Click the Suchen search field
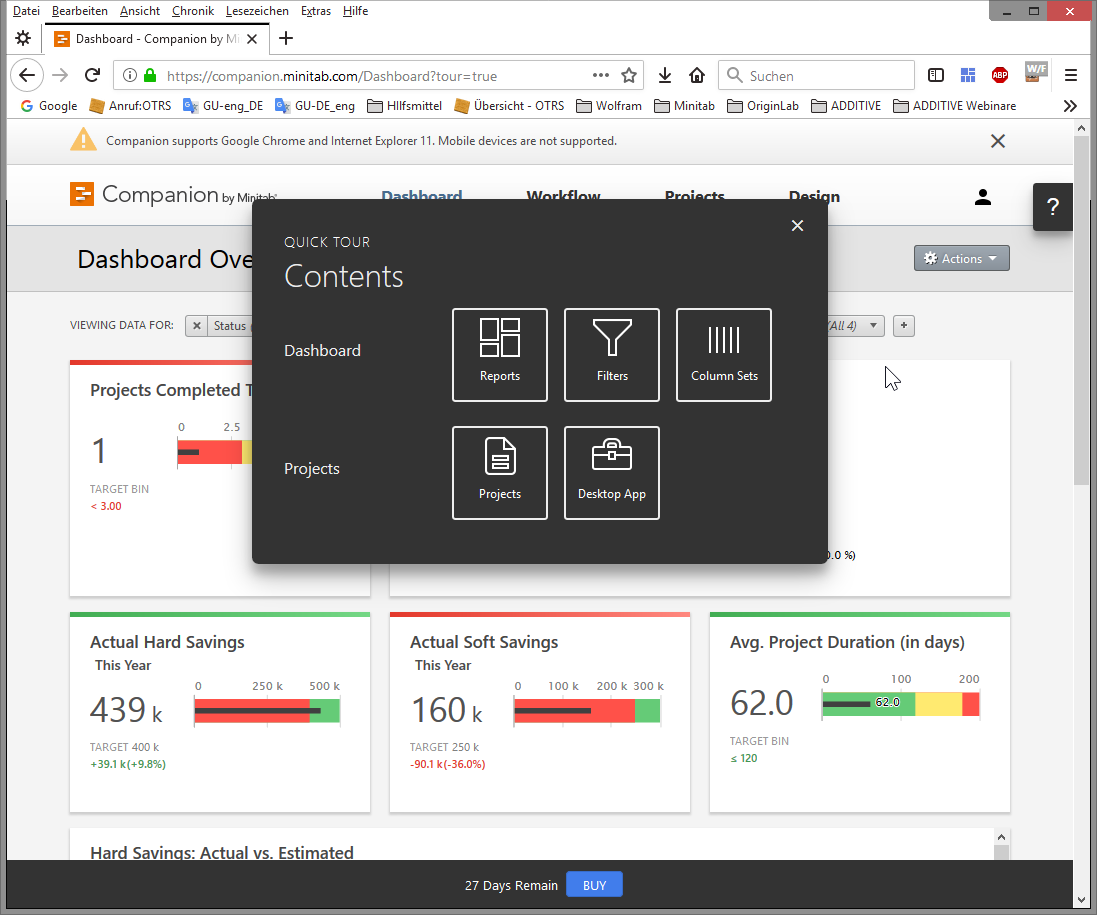 pyautogui.click(x=816, y=76)
